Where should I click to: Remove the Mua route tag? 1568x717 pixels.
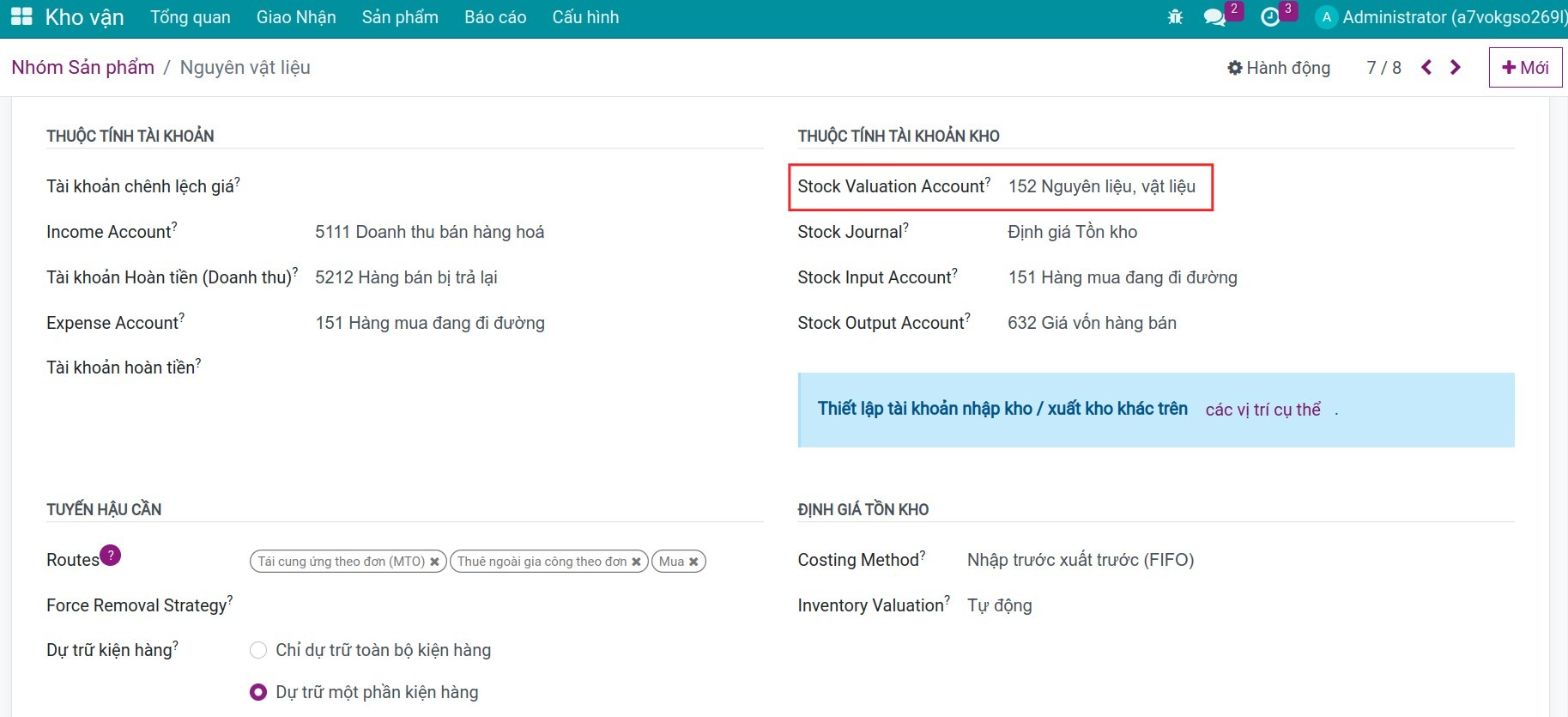(x=693, y=562)
